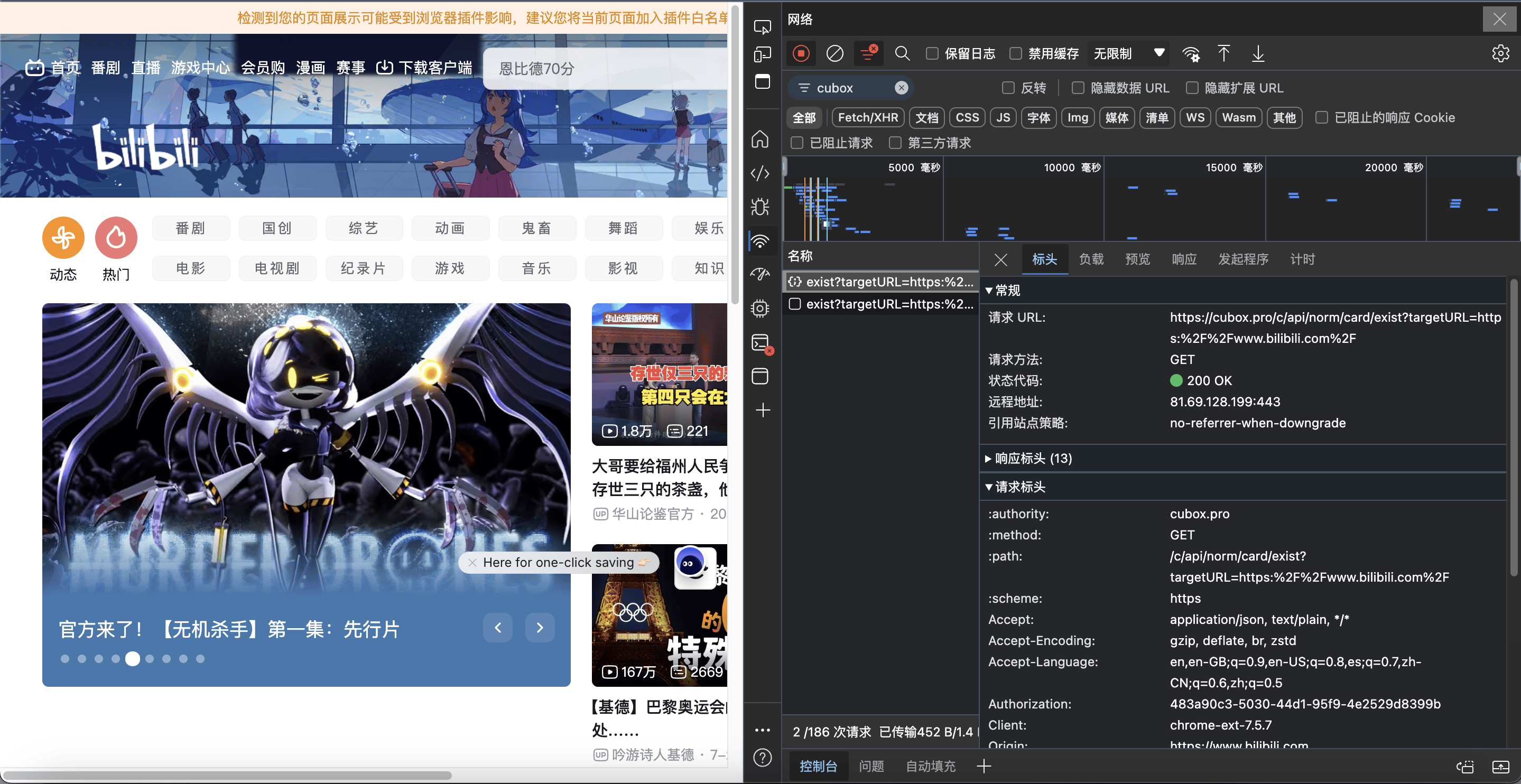Import HAR file with up arrow
The image size is (1521, 784).
pyautogui.click(x=1223, y=54)
